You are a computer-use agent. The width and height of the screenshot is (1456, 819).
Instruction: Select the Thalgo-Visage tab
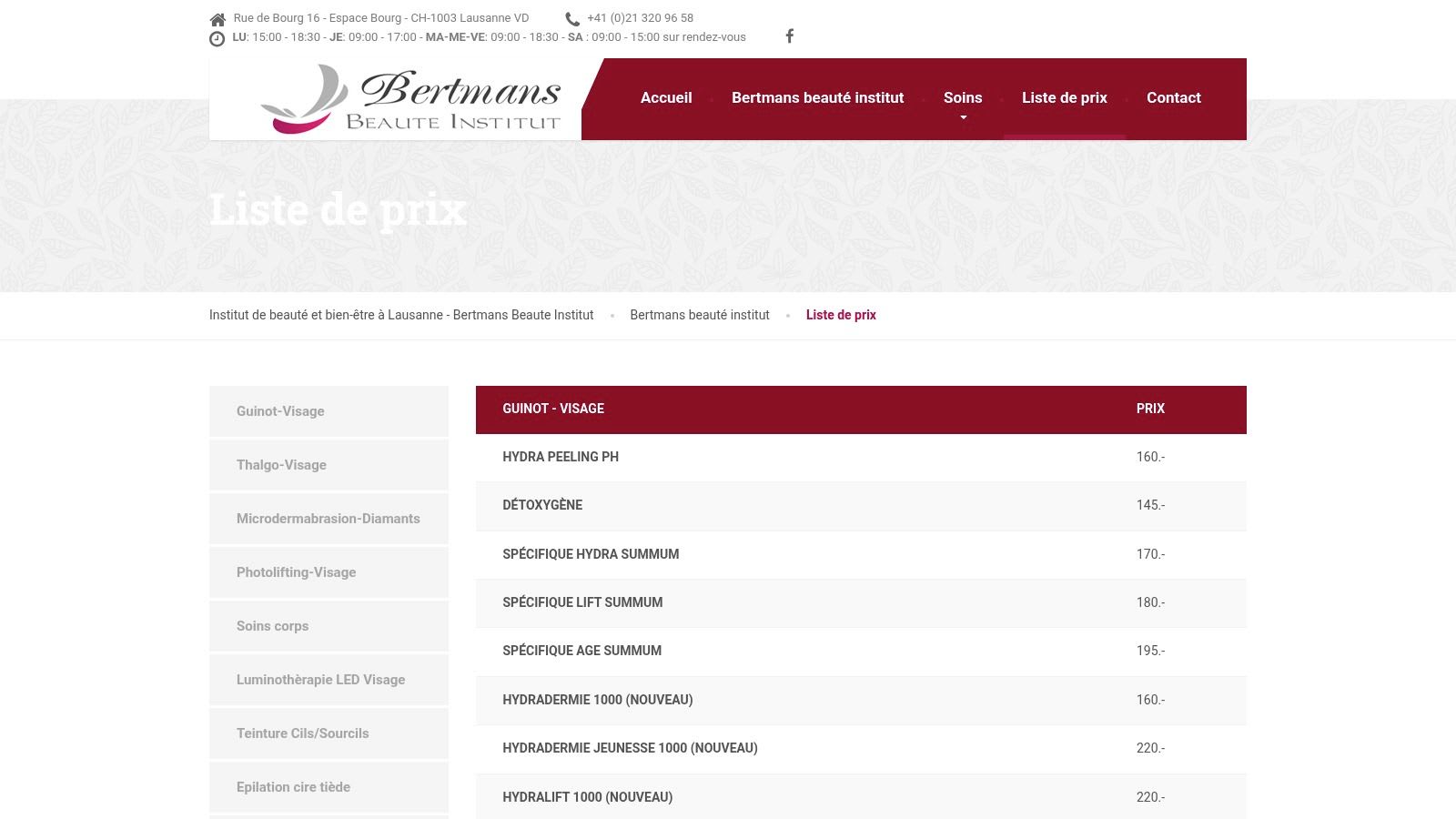tap(329, 465)
